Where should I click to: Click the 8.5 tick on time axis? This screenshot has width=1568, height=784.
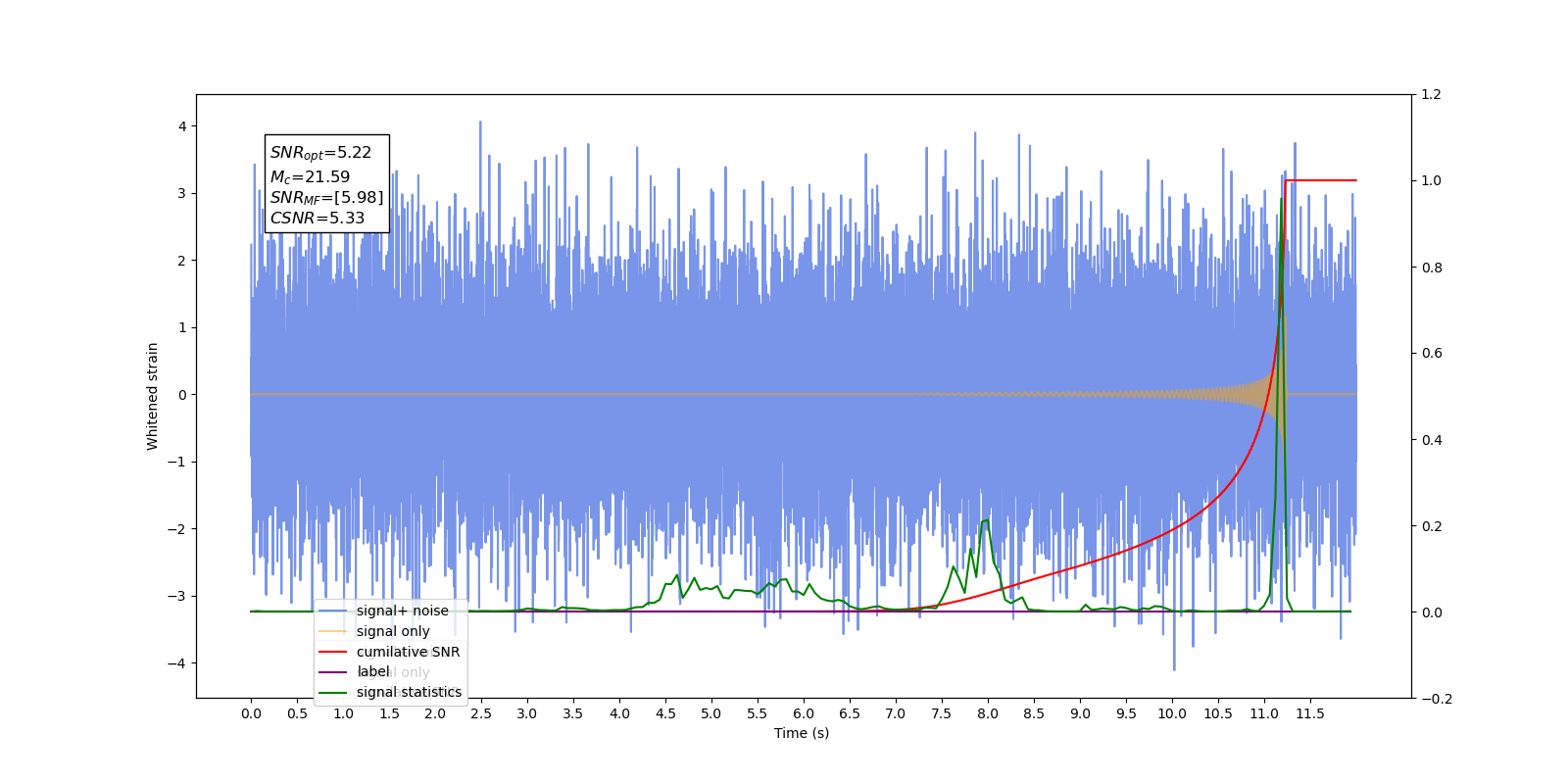pyautogui.click(x=1034, y=713)
